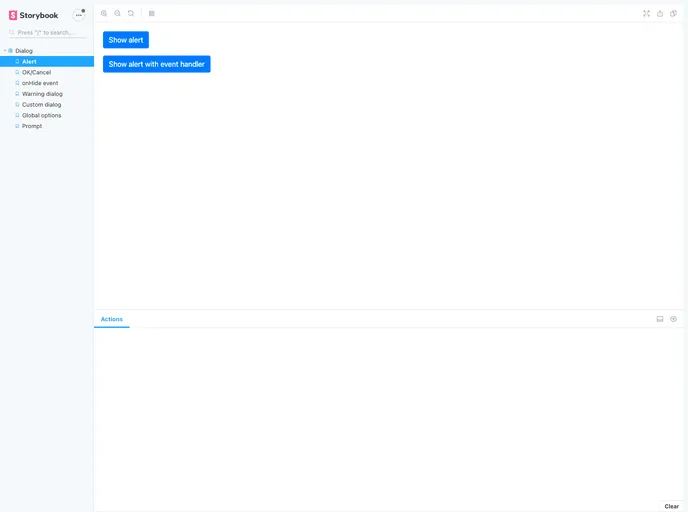688x512 pixels.
Task: Copy the canvas link
Action: [673, 14]
